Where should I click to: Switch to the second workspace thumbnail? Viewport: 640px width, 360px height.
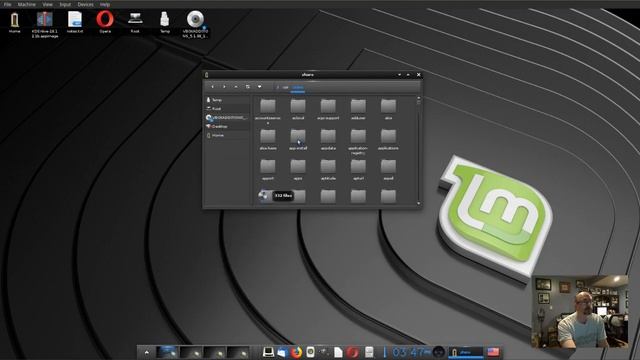190,352
